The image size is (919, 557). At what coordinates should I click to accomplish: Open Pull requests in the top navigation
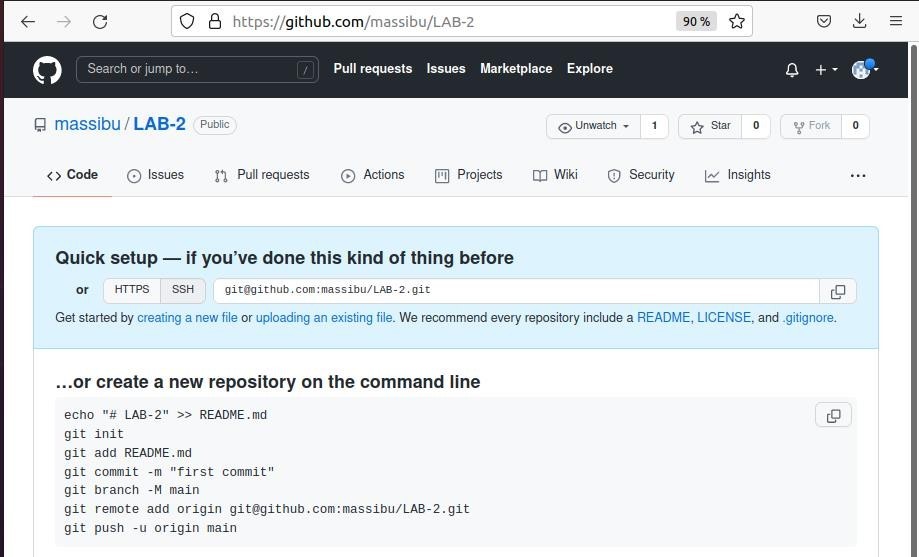tap(373, 69)
